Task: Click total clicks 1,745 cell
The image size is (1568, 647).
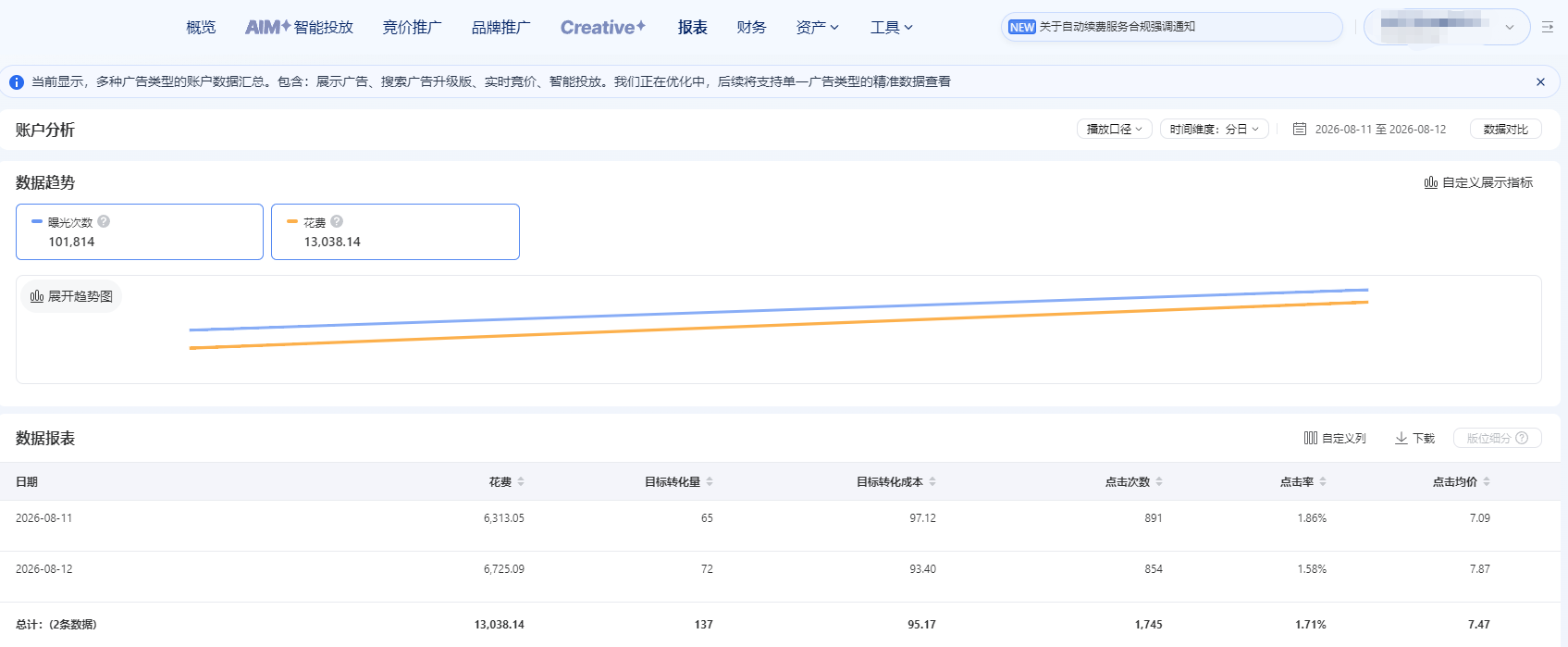Action: click(1149, 625)
